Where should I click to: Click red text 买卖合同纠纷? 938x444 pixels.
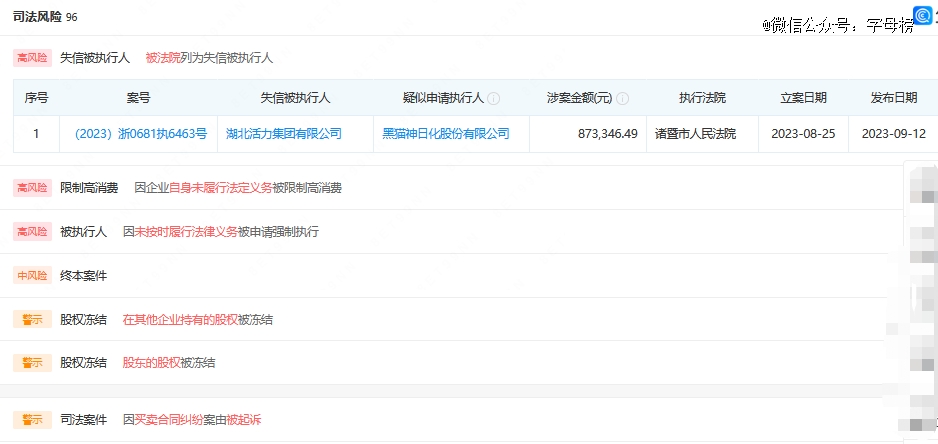pyautogui.click(x=169, y=419)
